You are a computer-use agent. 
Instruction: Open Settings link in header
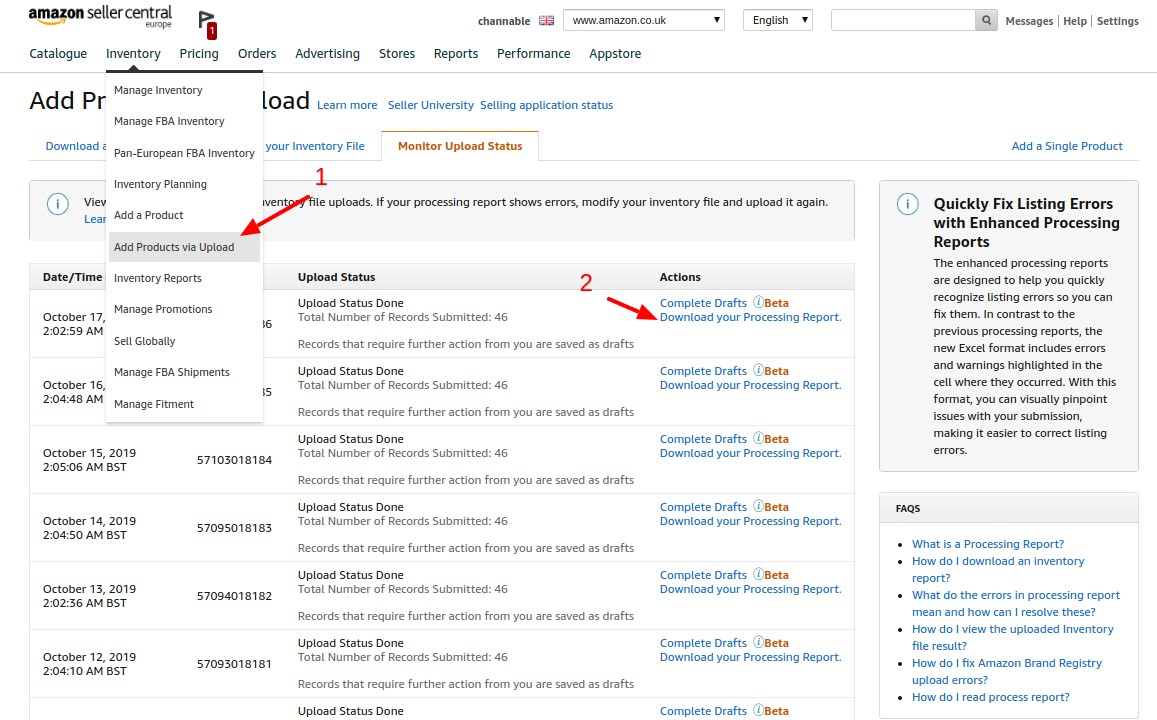[x=1118, y=21]
